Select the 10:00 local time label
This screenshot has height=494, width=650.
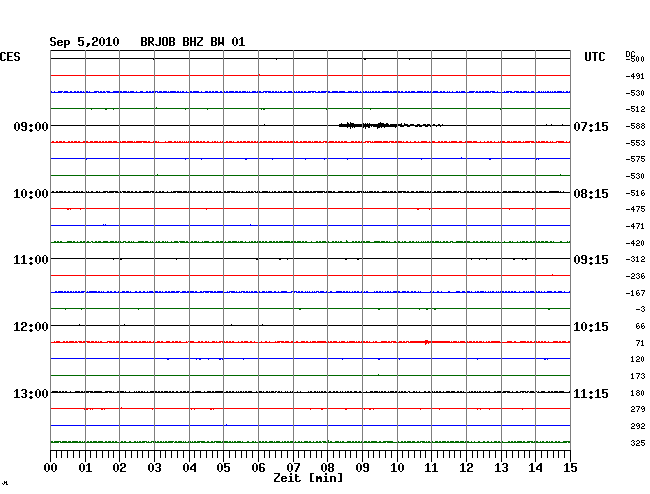31,194
